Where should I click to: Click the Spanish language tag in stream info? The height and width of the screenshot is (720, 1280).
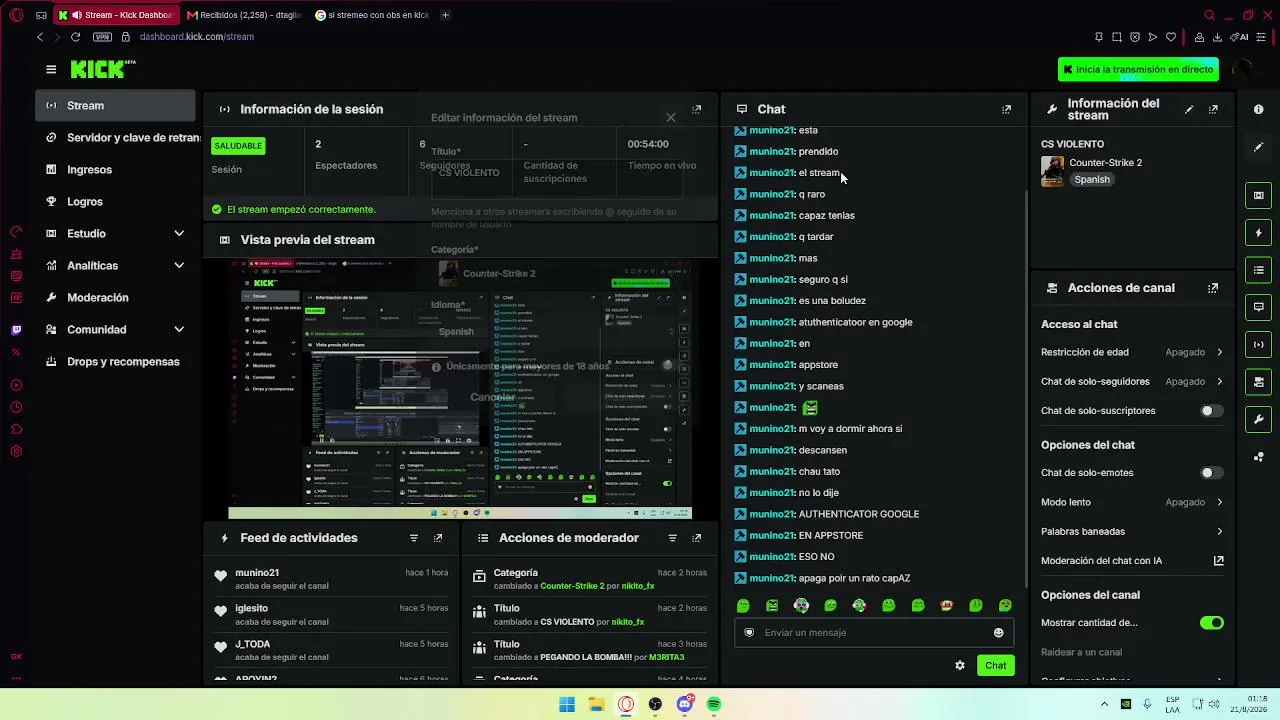1092,179
